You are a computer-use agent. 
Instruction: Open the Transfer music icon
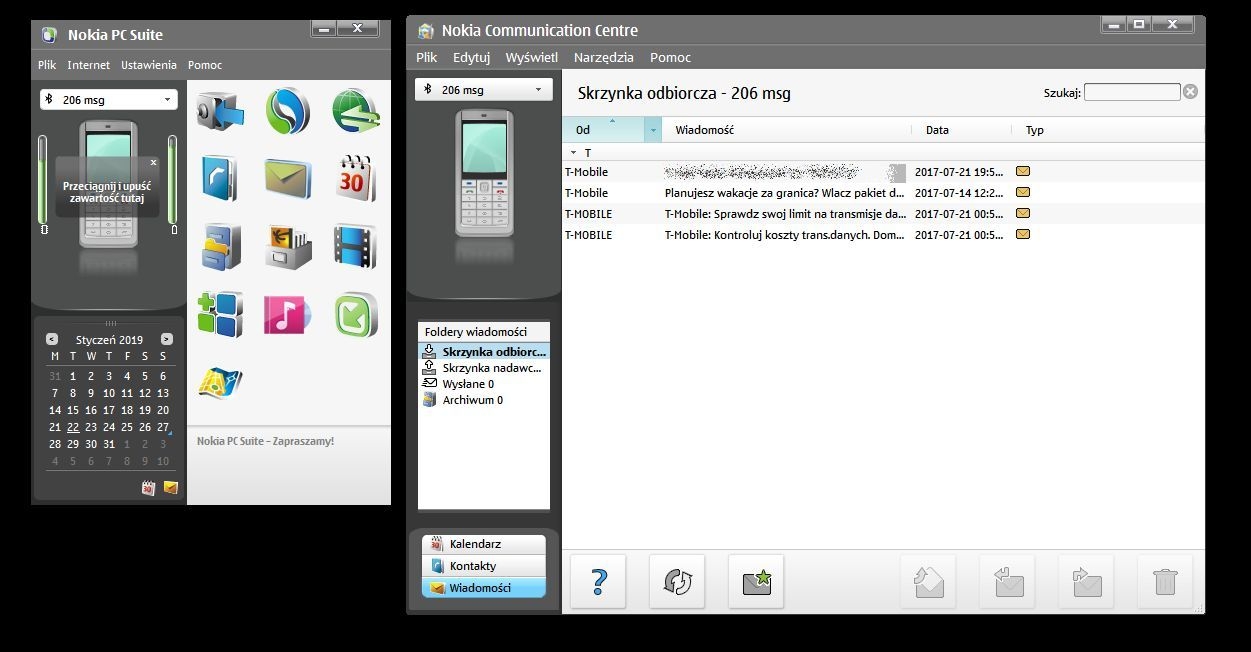287,315
